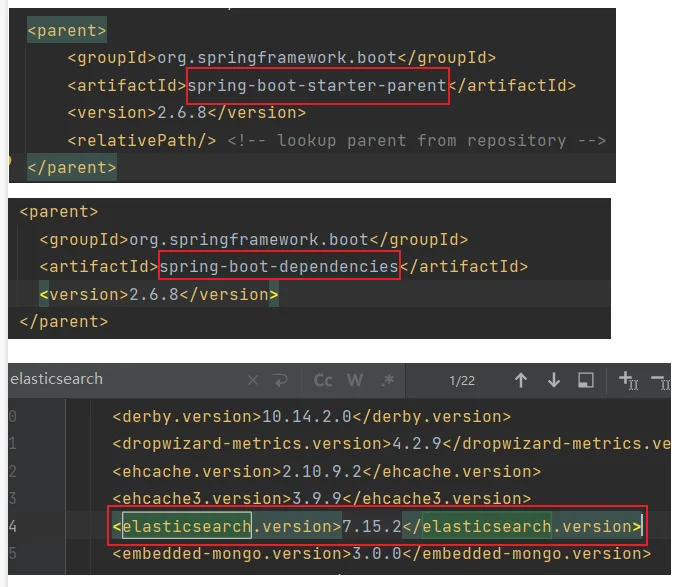This screenshot has width=679, height=587.
Task: Click the embedded-mongo.version 3.0.0 line
Action: coord(382,554)
